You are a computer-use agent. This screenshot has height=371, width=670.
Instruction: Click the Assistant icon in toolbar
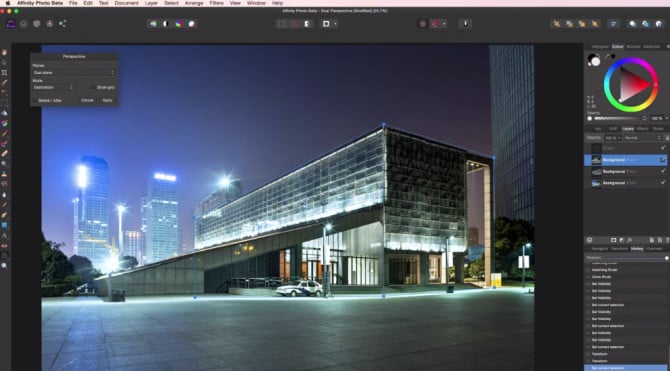coord(466,24)
